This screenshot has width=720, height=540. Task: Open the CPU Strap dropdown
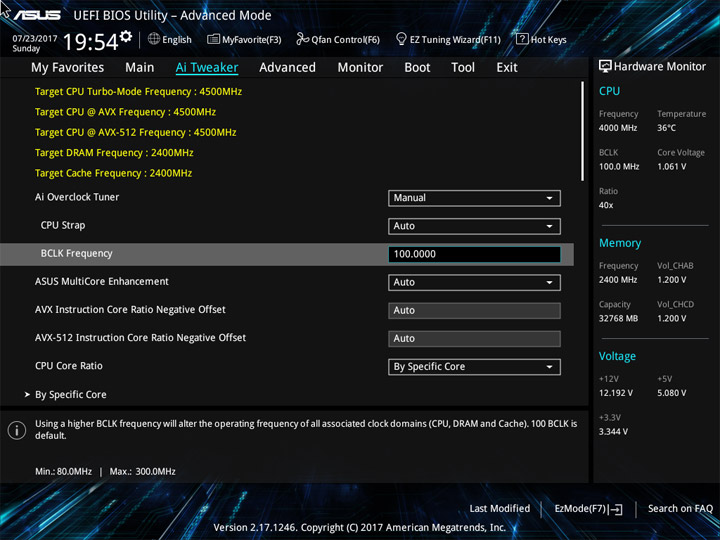pos(474,226)
